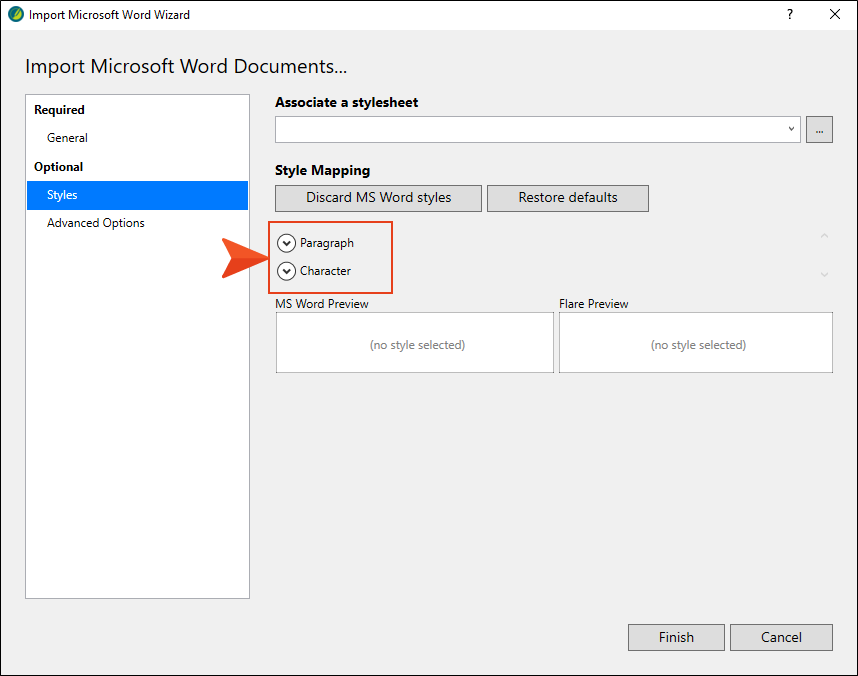
Task: Cancel the import wizard
Action: click(x=781, y=637)
